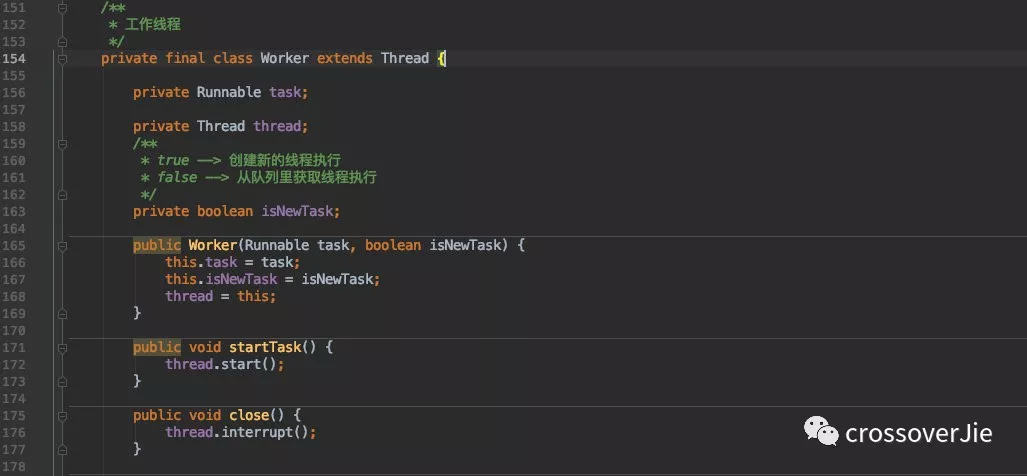Click the void keyword on line 171
Viewport: 1027px width, 476px height.
tap(204, 347)
